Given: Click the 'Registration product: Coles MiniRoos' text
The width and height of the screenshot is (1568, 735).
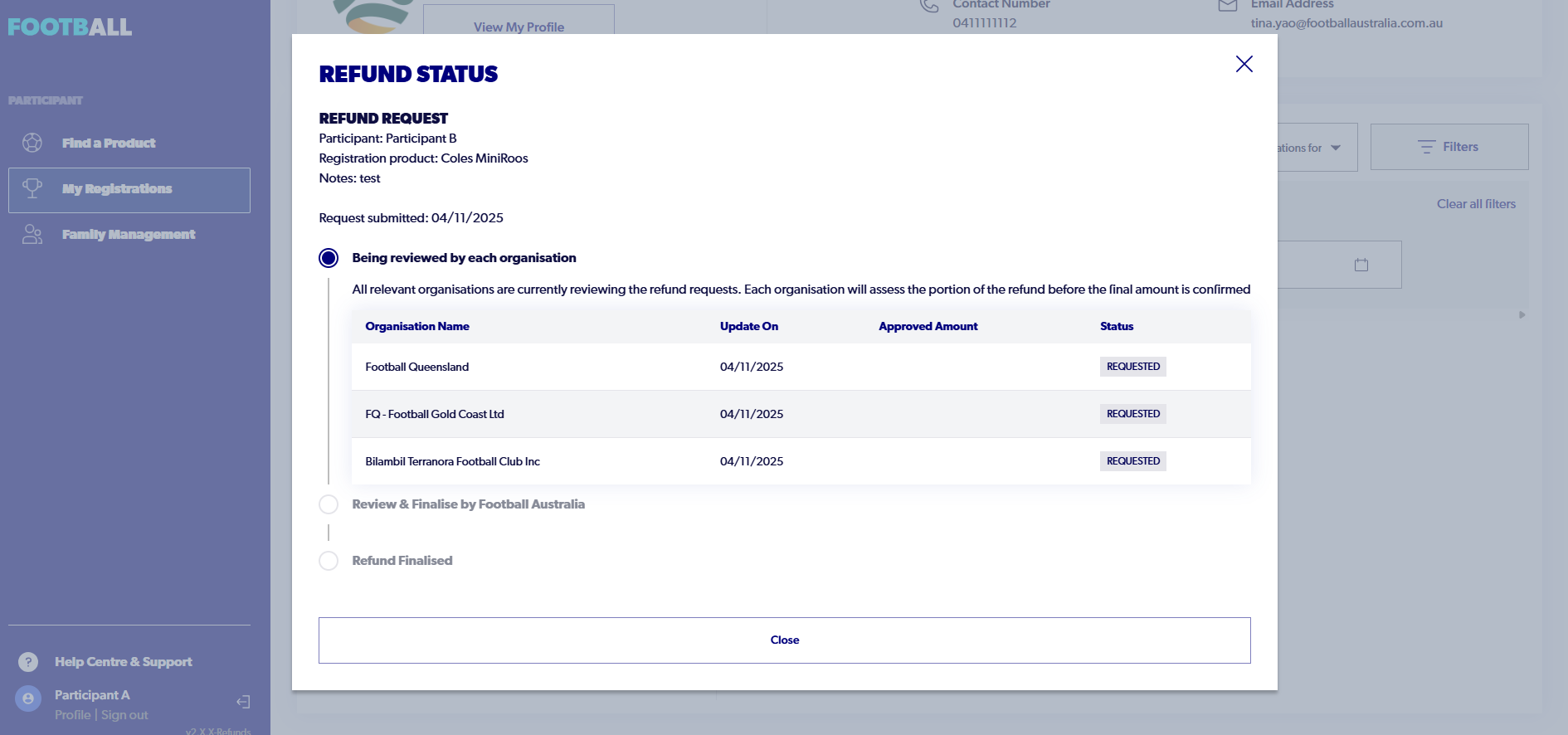Looking at the screenshot, I should 423,158.
